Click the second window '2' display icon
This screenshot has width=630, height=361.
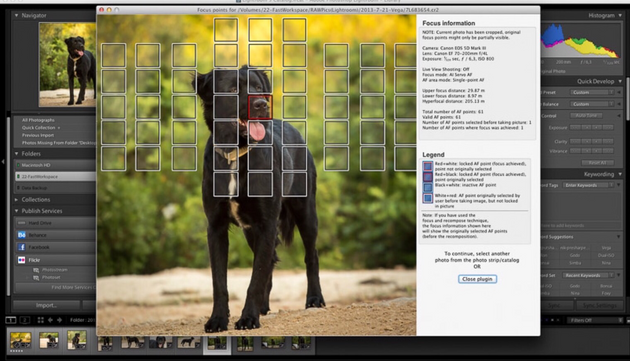point(25,320)
